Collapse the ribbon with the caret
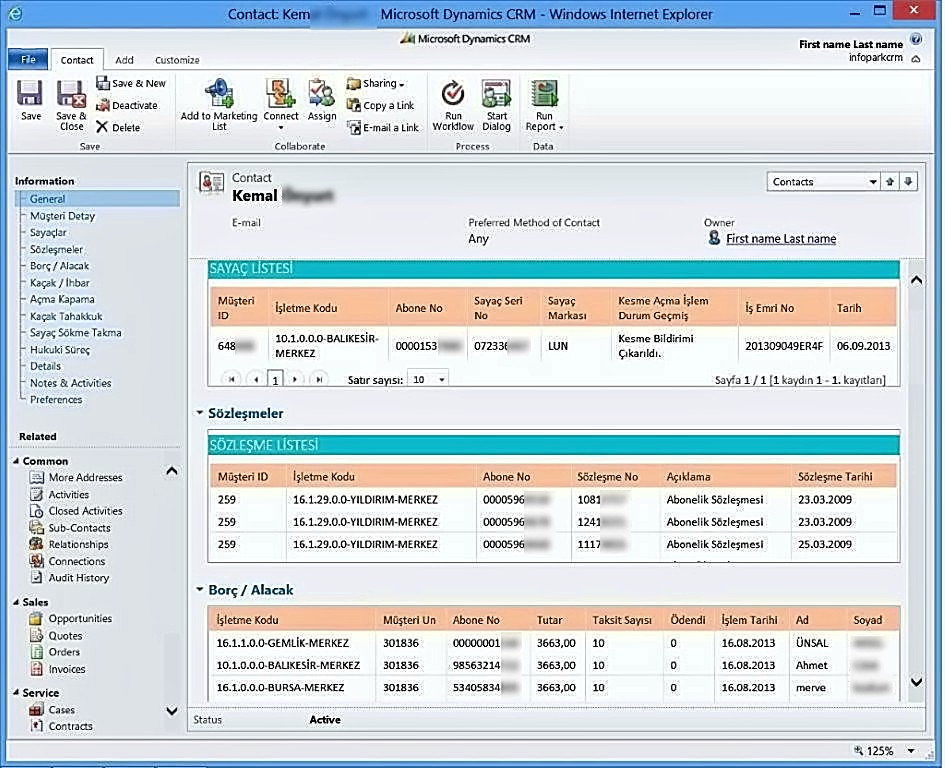Viewport: 945px width, 768px height. [916, 58]
